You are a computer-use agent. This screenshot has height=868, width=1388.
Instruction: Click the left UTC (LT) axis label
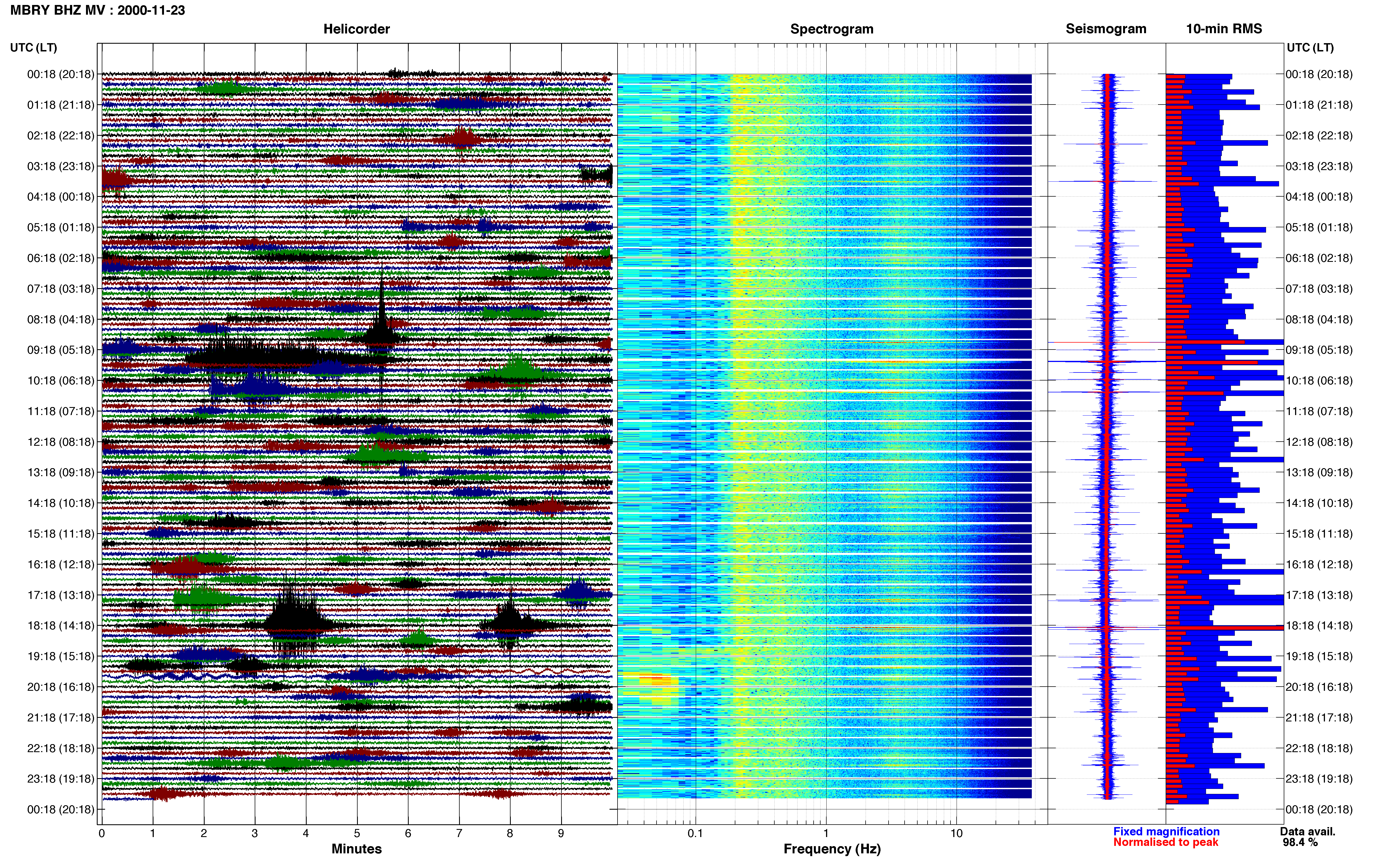[34, 48]
